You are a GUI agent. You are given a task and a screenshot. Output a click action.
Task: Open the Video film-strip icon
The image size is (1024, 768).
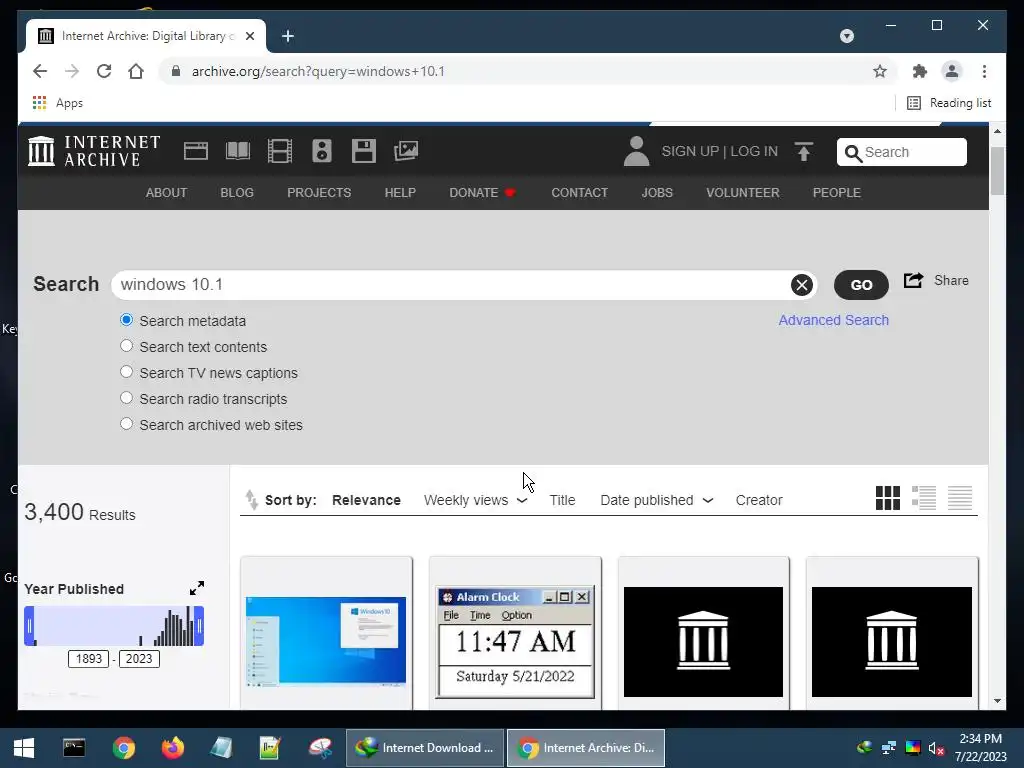(280, 151)
